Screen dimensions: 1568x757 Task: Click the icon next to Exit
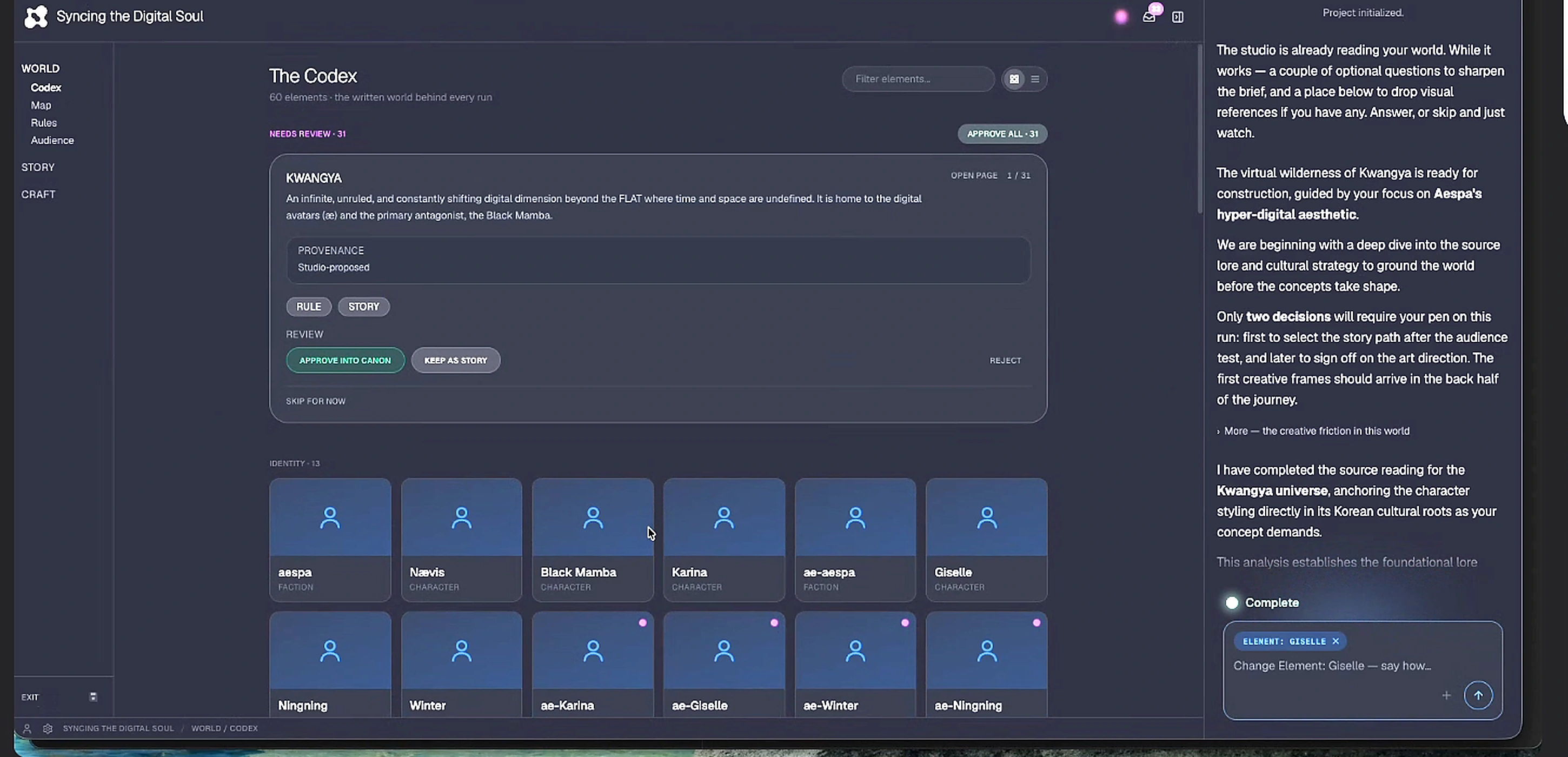93,697
